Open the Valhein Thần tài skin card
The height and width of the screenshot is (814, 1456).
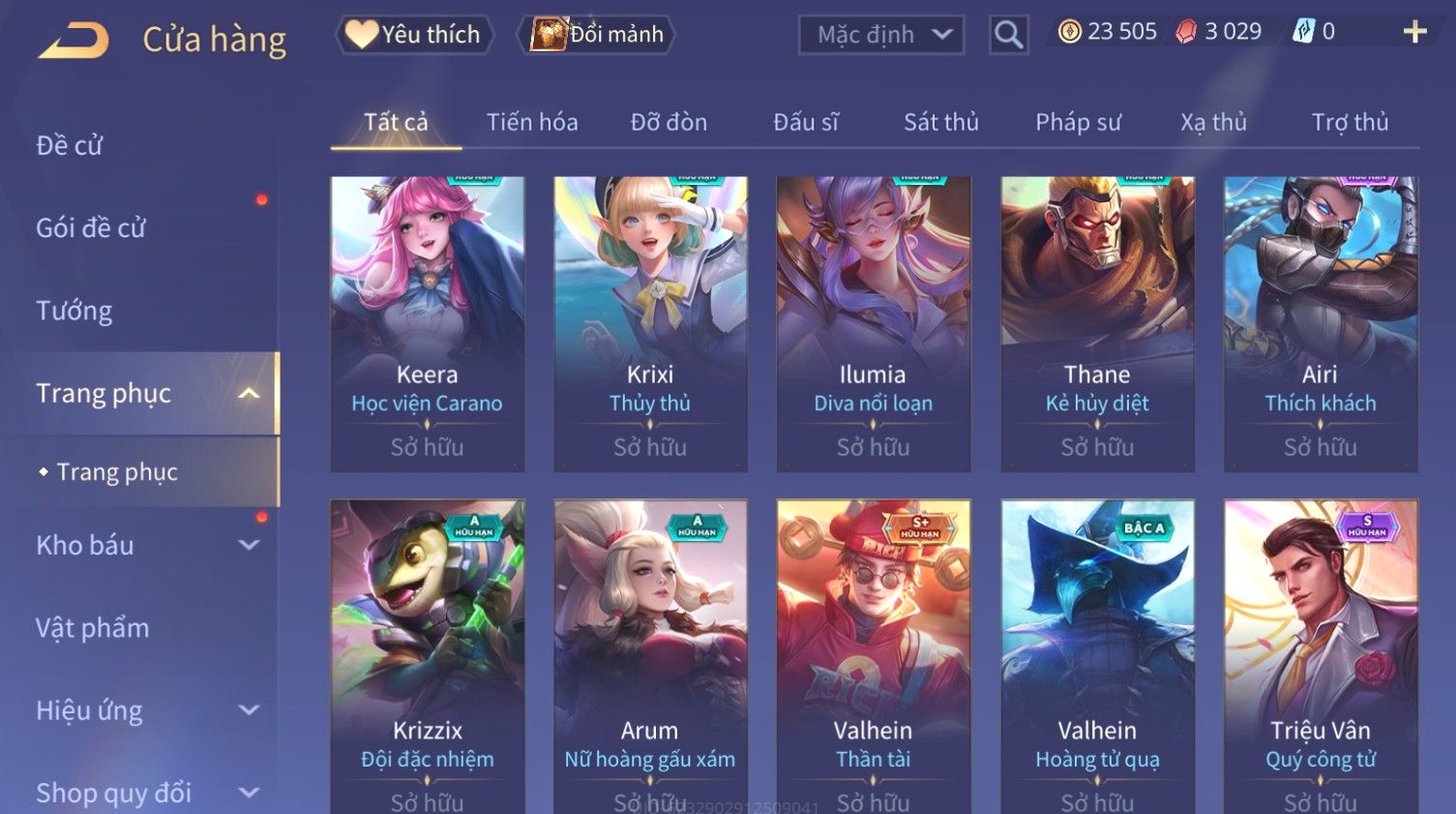pos(874,656)
